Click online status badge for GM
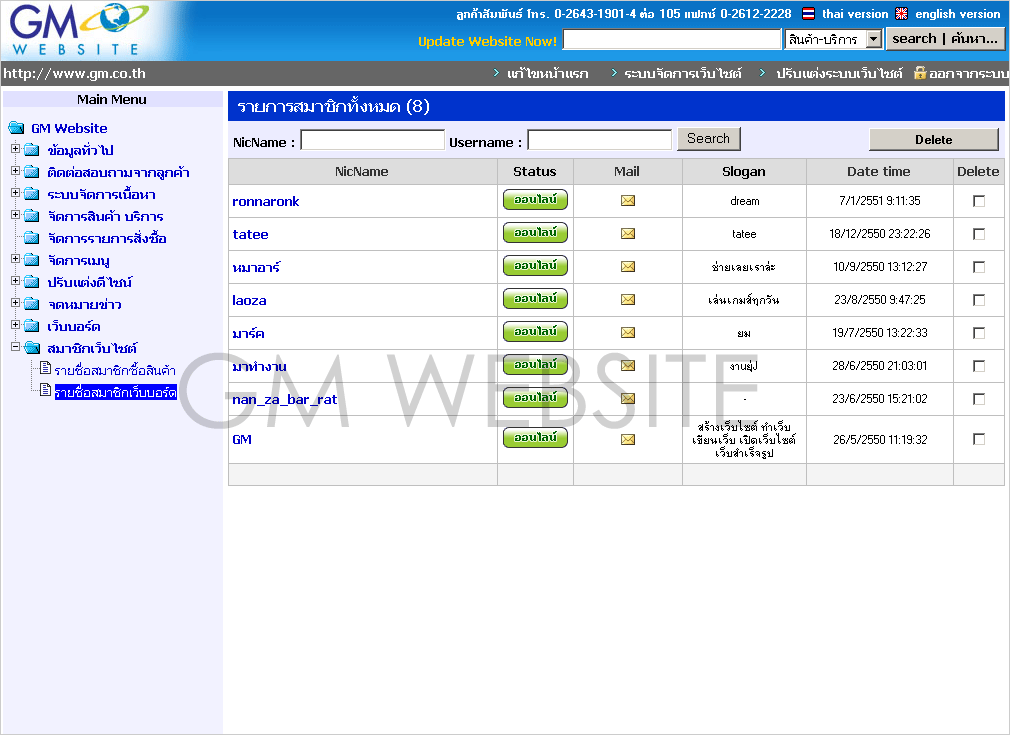1010x735 pixels. tap(535, 437)
